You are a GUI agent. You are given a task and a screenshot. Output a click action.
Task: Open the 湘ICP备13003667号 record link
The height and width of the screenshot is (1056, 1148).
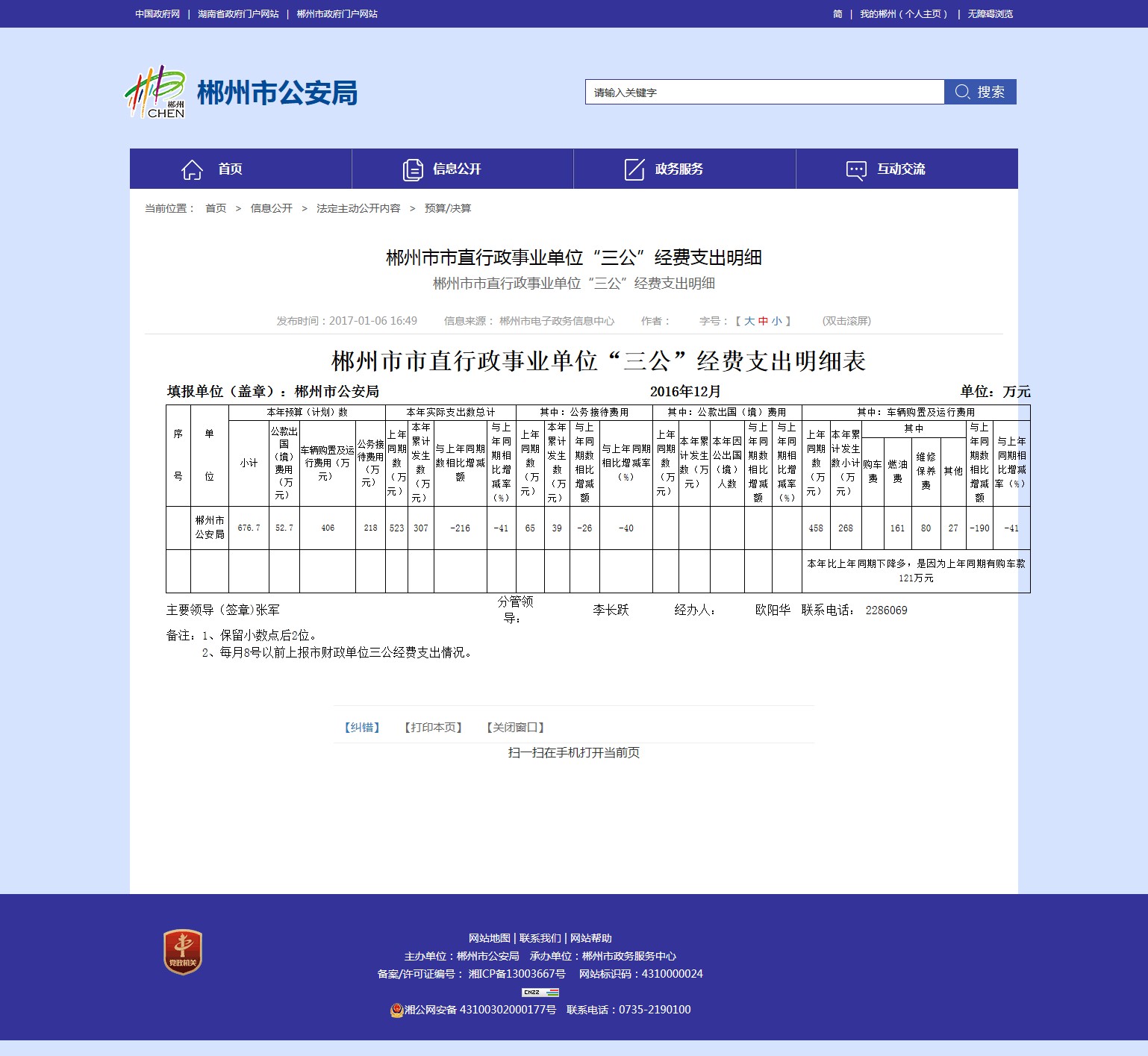click(517, 974)
